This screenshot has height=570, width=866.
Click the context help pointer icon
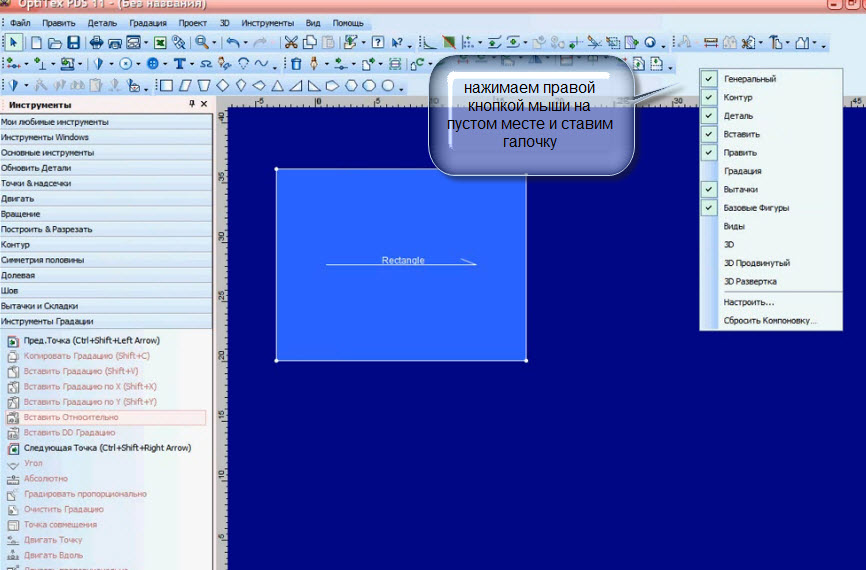(x=397, y=43)
